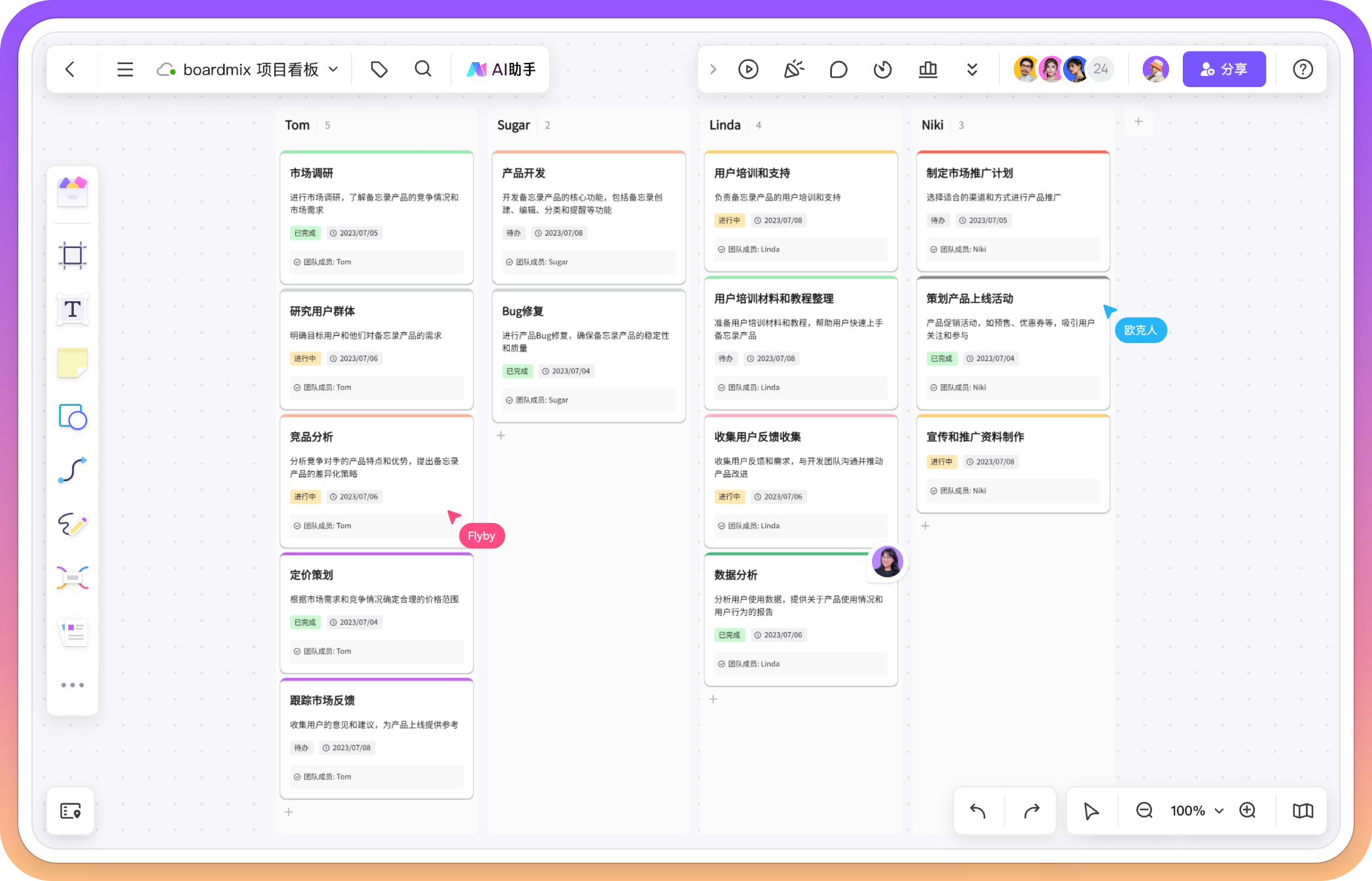This screenshot has width=1372, height=881.
Task: Open the 数据分析 card title
Action: tap(736, 575)
